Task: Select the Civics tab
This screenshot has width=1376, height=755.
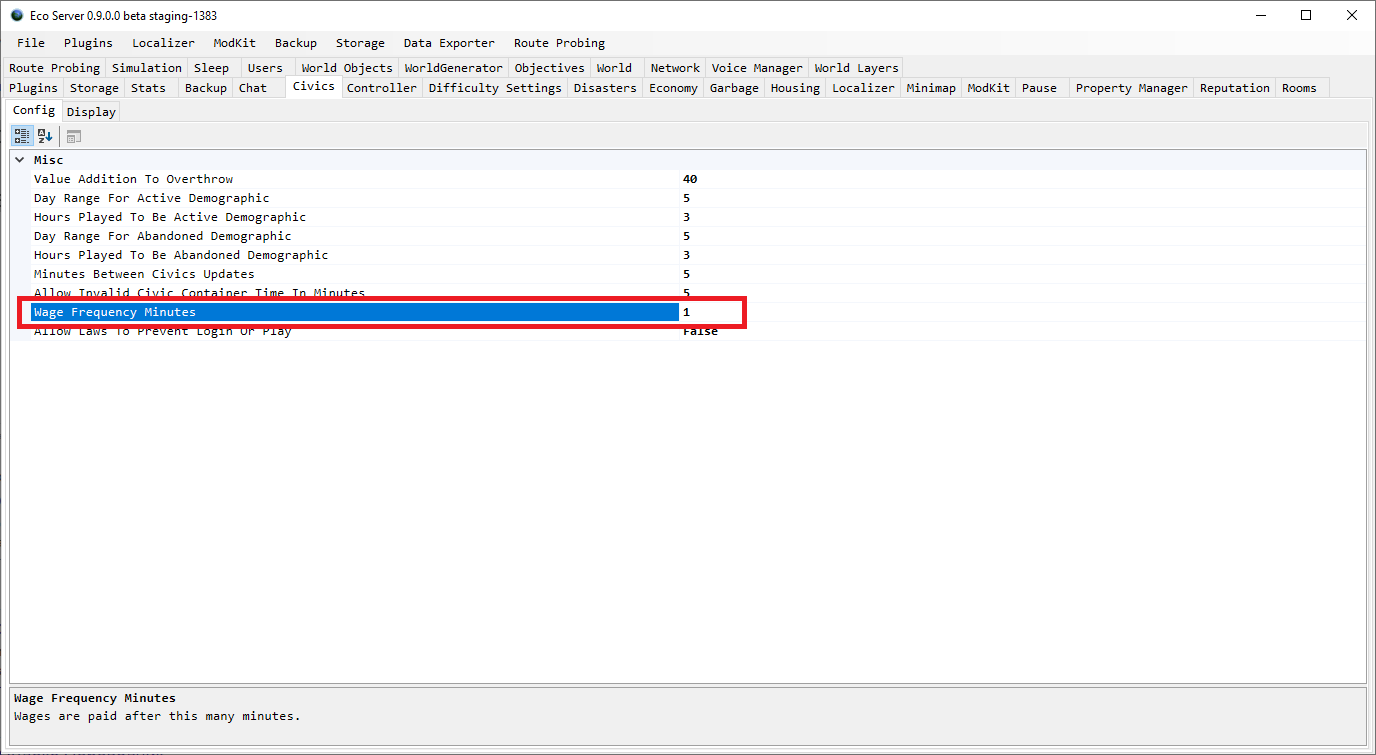Action: click(x=314, y=87)
